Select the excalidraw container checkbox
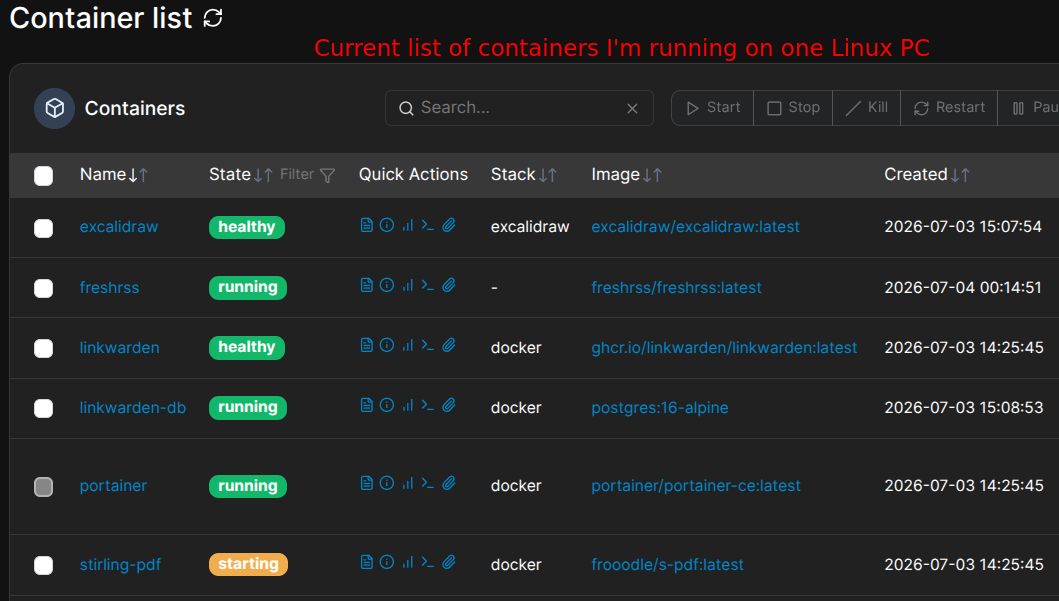 click(x=44, y=228)
